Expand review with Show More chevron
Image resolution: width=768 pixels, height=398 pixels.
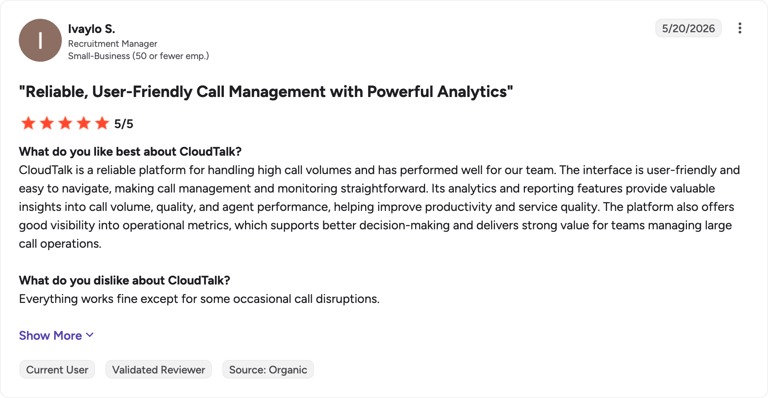(x=90, y=335)
